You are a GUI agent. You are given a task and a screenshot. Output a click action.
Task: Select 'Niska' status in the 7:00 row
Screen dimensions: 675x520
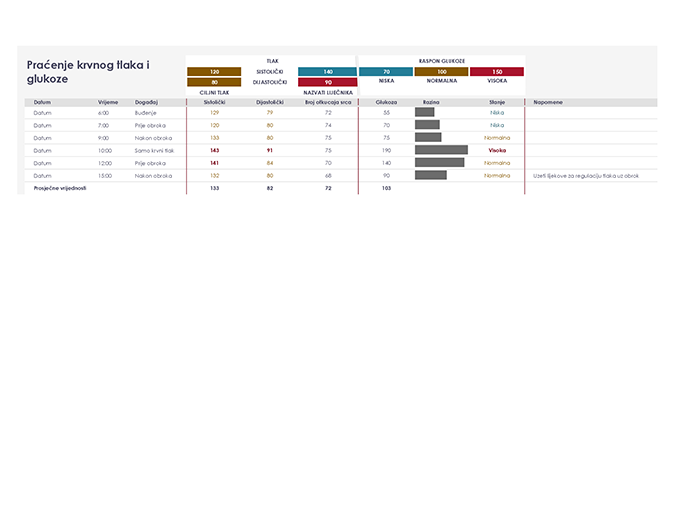tap(497, 125)
